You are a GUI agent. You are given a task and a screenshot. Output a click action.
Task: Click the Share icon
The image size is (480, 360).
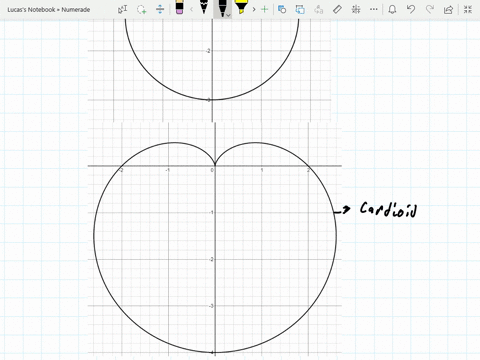click(449, 9)
